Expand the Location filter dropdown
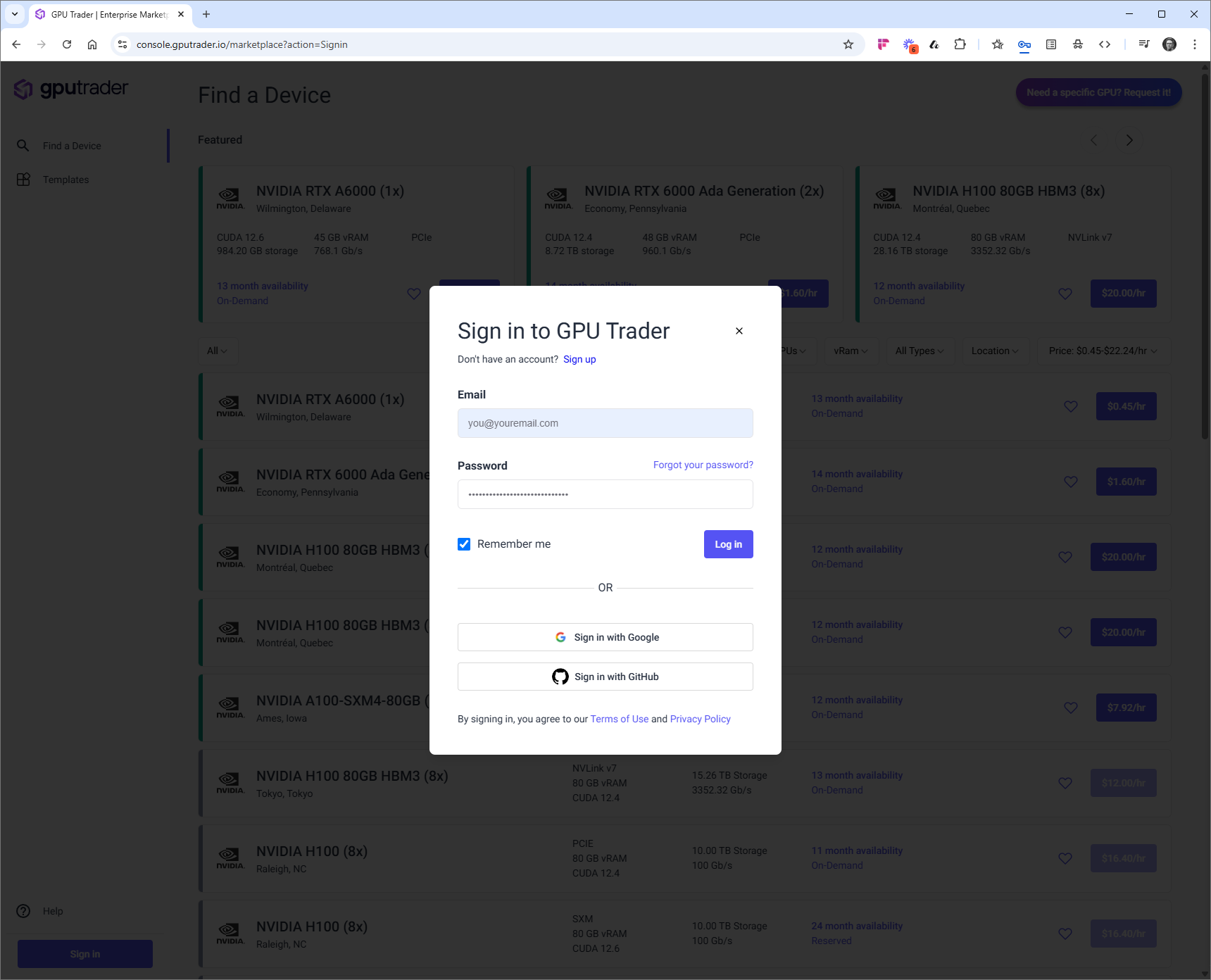This screenshot has width=1211, height=980. coord(995,351)
